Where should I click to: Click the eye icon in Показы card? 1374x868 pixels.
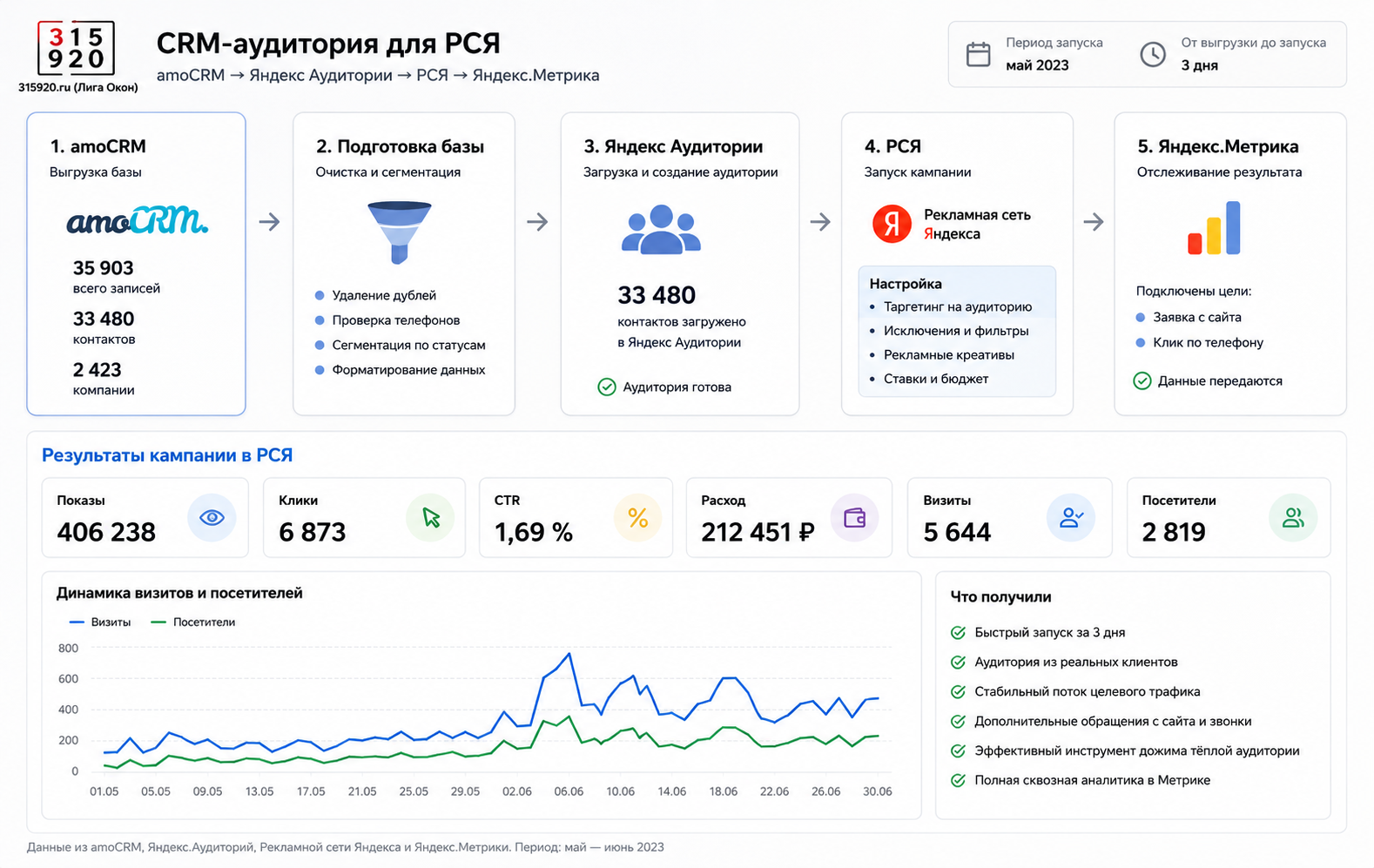(212, 518)
